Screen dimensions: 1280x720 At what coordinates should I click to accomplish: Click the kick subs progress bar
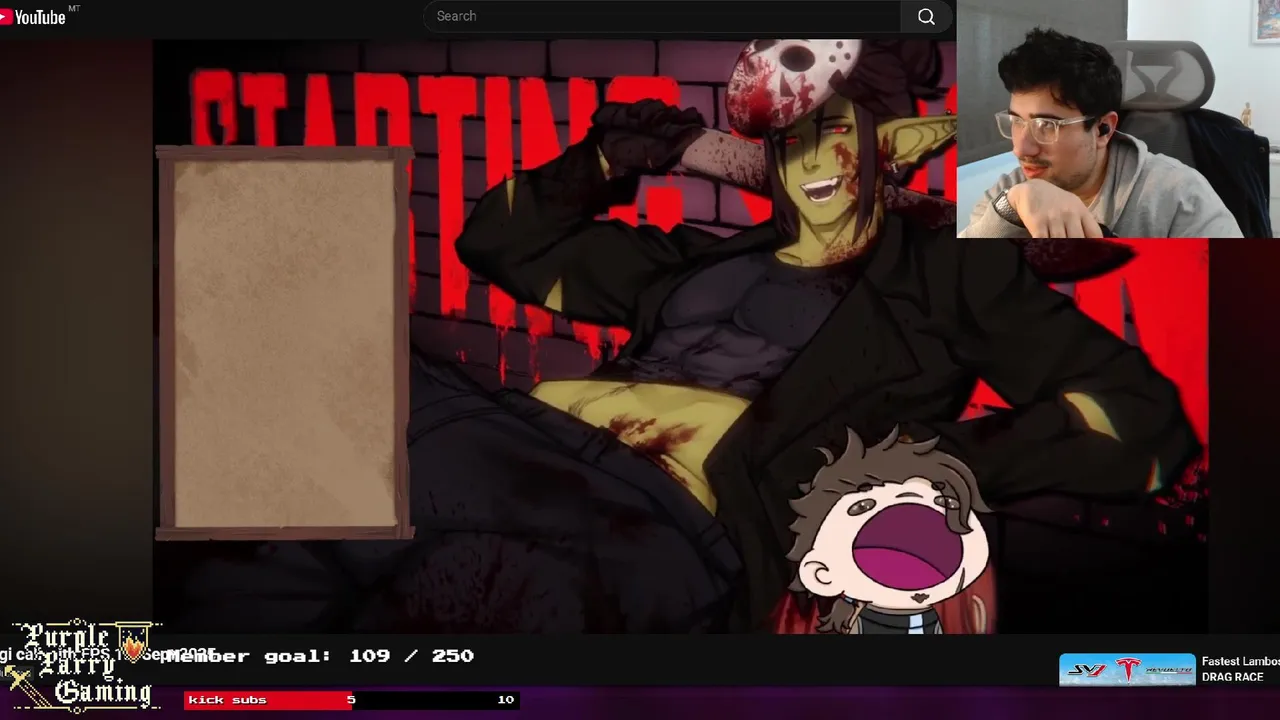(x=351, y=699)
